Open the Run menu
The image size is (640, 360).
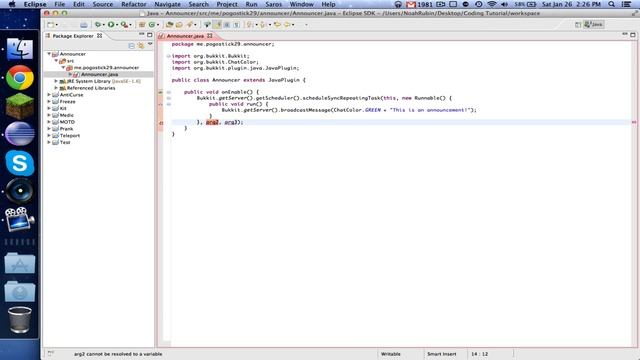pos(251,4)
